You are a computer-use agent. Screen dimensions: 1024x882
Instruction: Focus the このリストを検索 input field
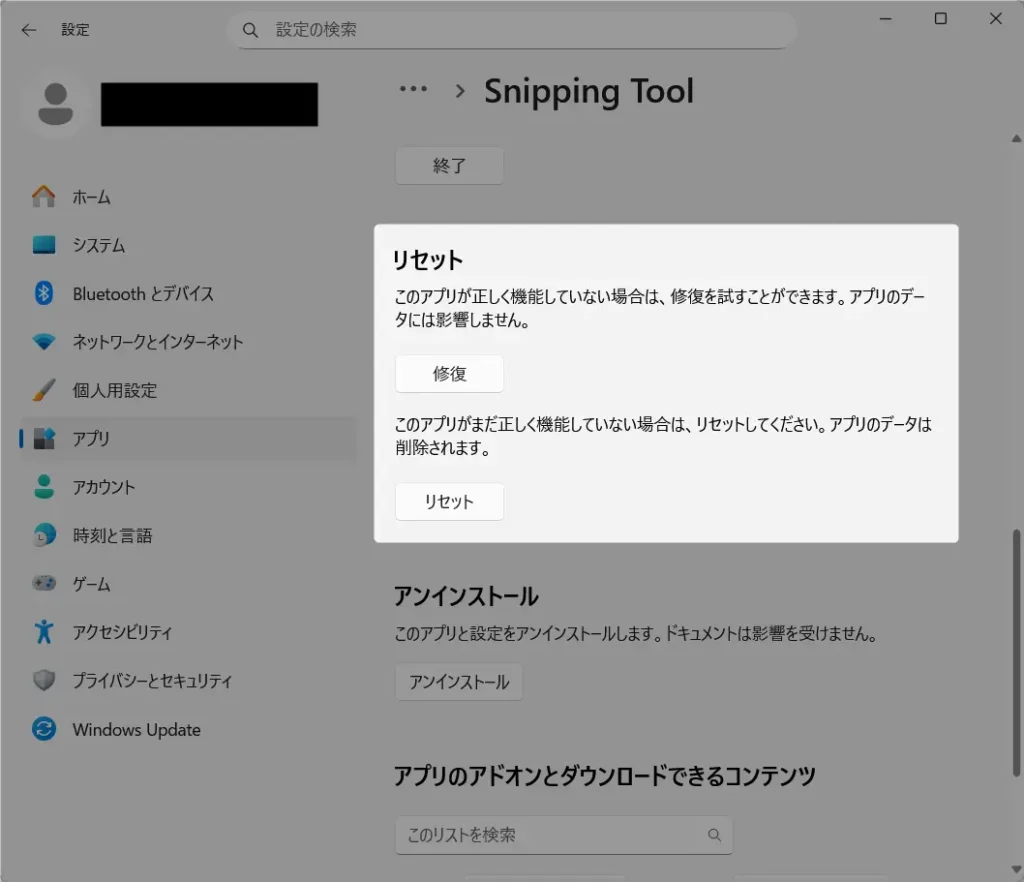[x=564, y=835]
